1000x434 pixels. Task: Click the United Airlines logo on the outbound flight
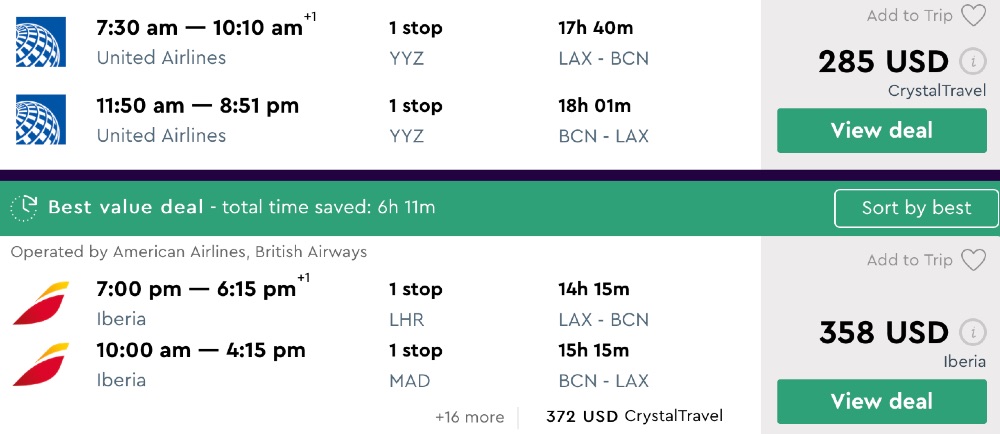point(41,43)
